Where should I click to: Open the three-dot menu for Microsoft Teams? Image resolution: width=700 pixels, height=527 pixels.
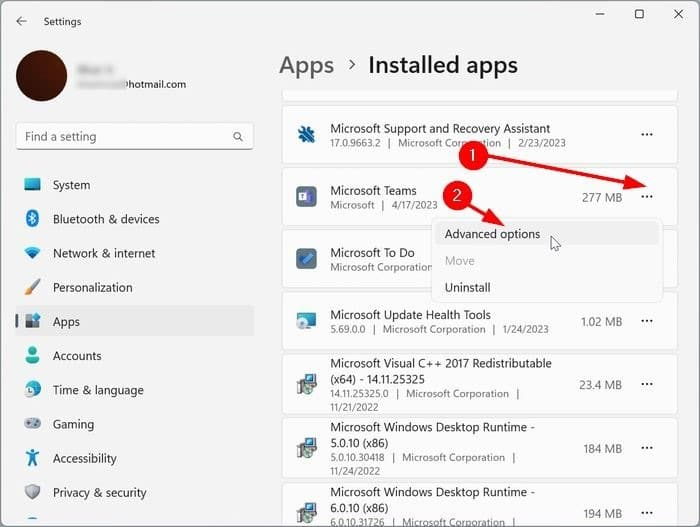(647, 197)
